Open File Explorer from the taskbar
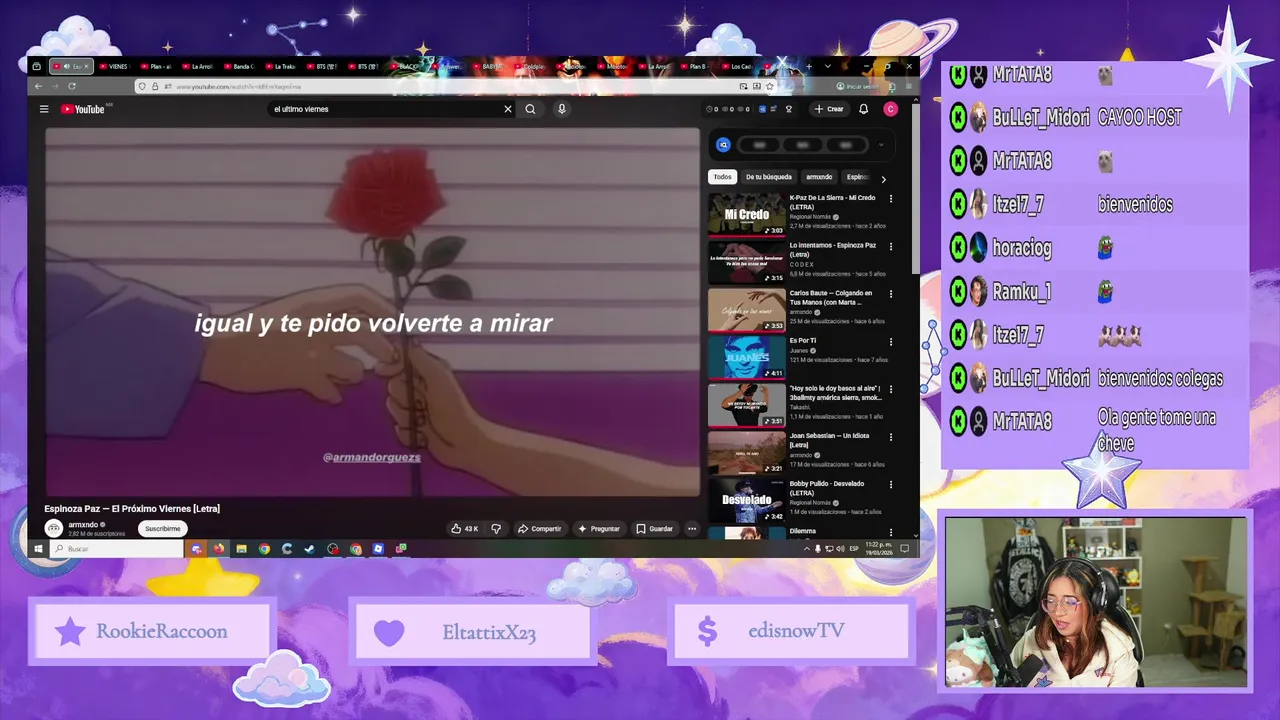 point(241,548)
